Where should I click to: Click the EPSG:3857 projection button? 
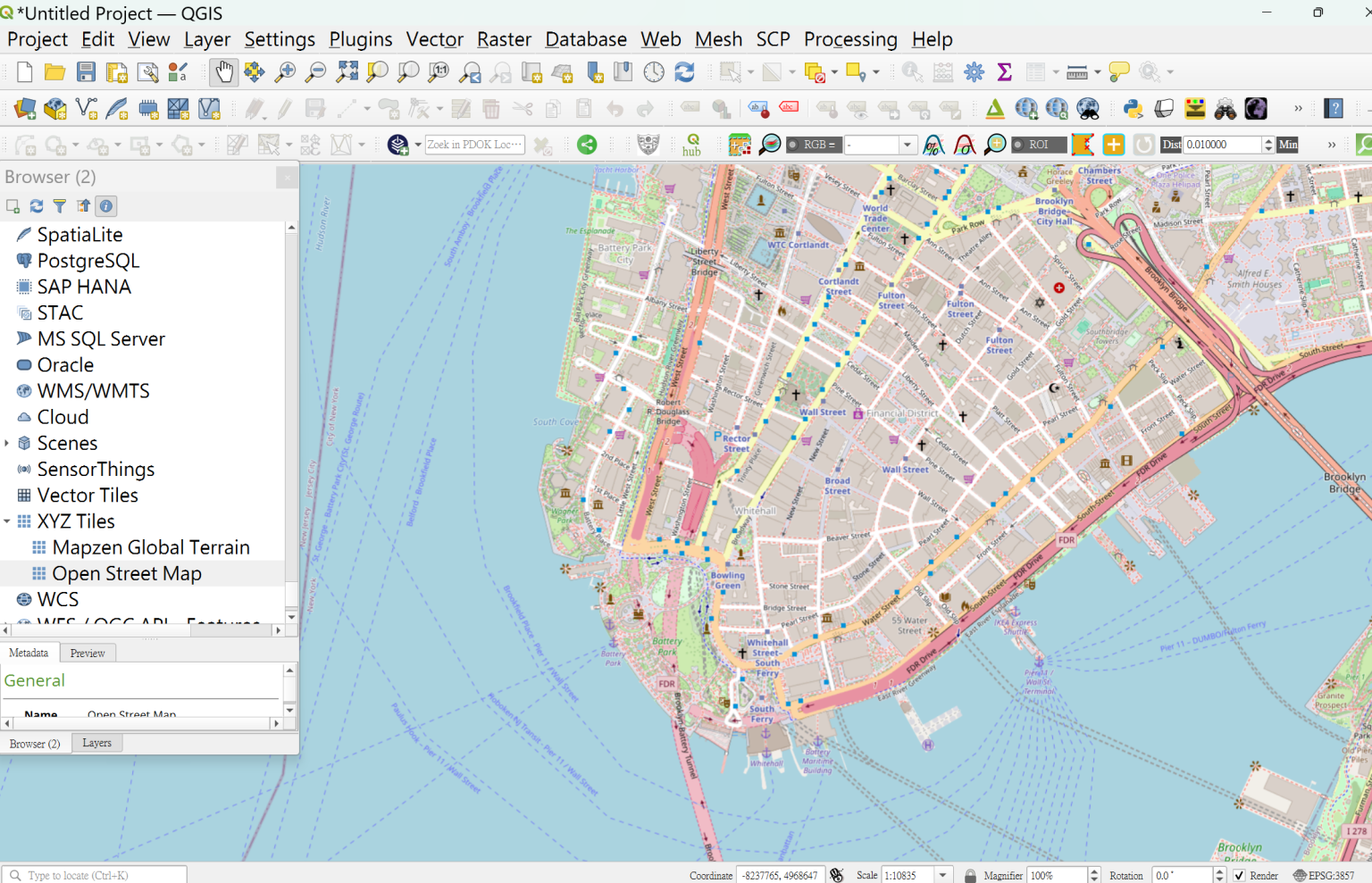tap(1332, 875)
